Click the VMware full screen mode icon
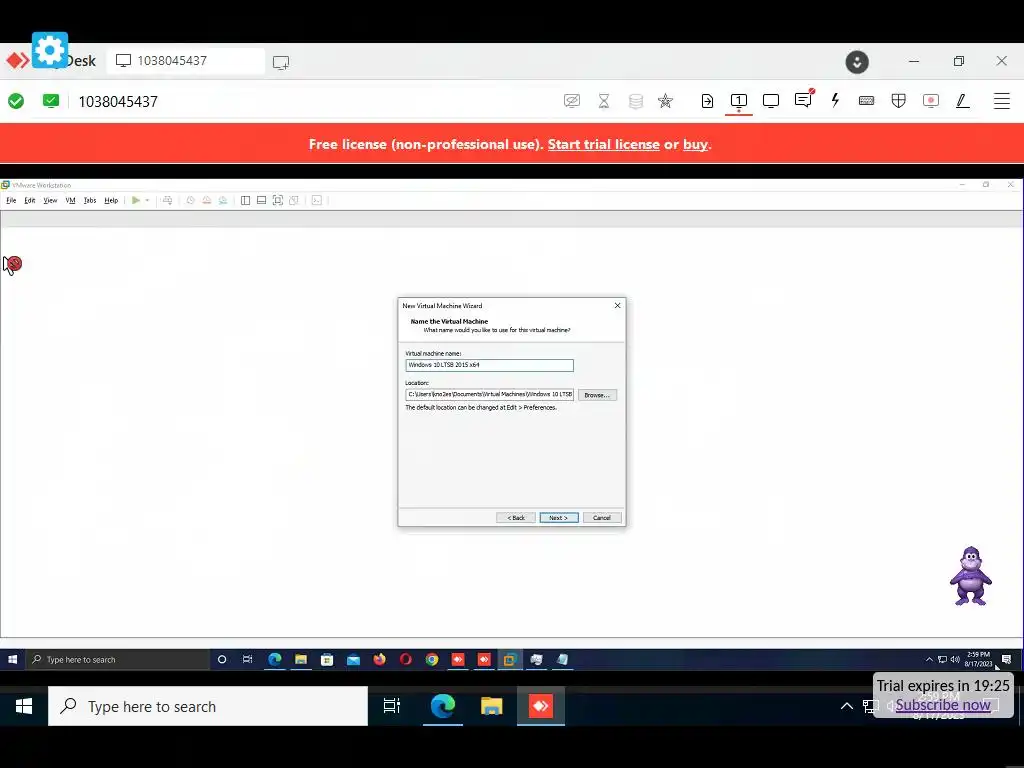Viewport: 1024px width, 768px height. [x=278, y=200]
